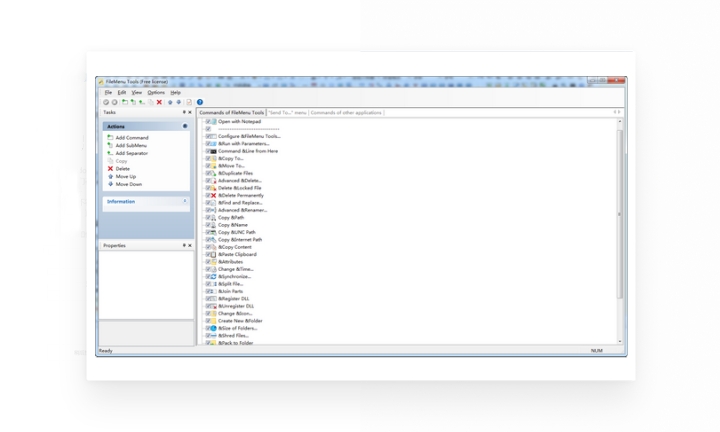720x432 pixels.
Task: Open the View menu
Action: click(137, 93)
